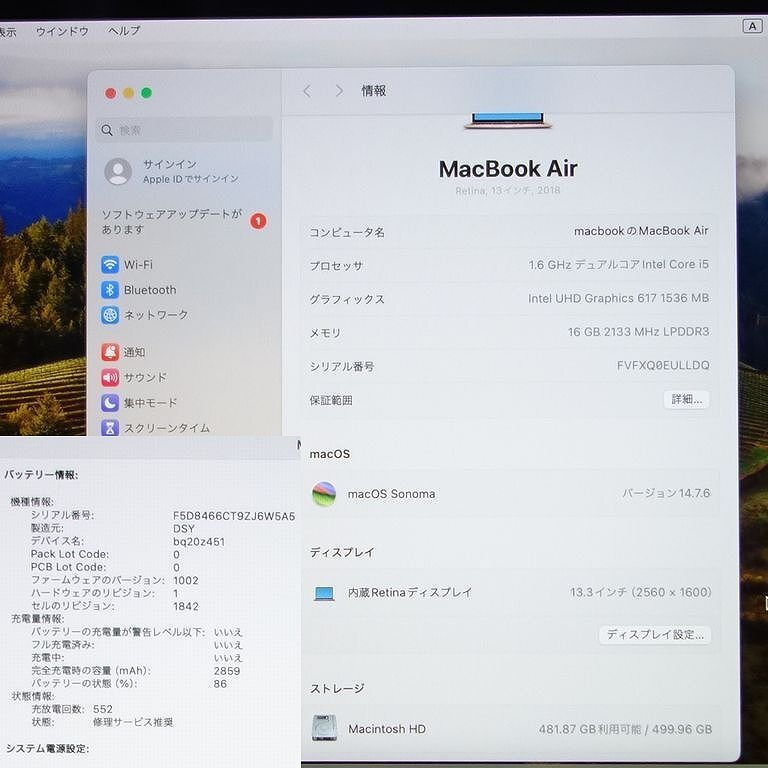Click the ディスプレイ設定... button

[655, 635]
